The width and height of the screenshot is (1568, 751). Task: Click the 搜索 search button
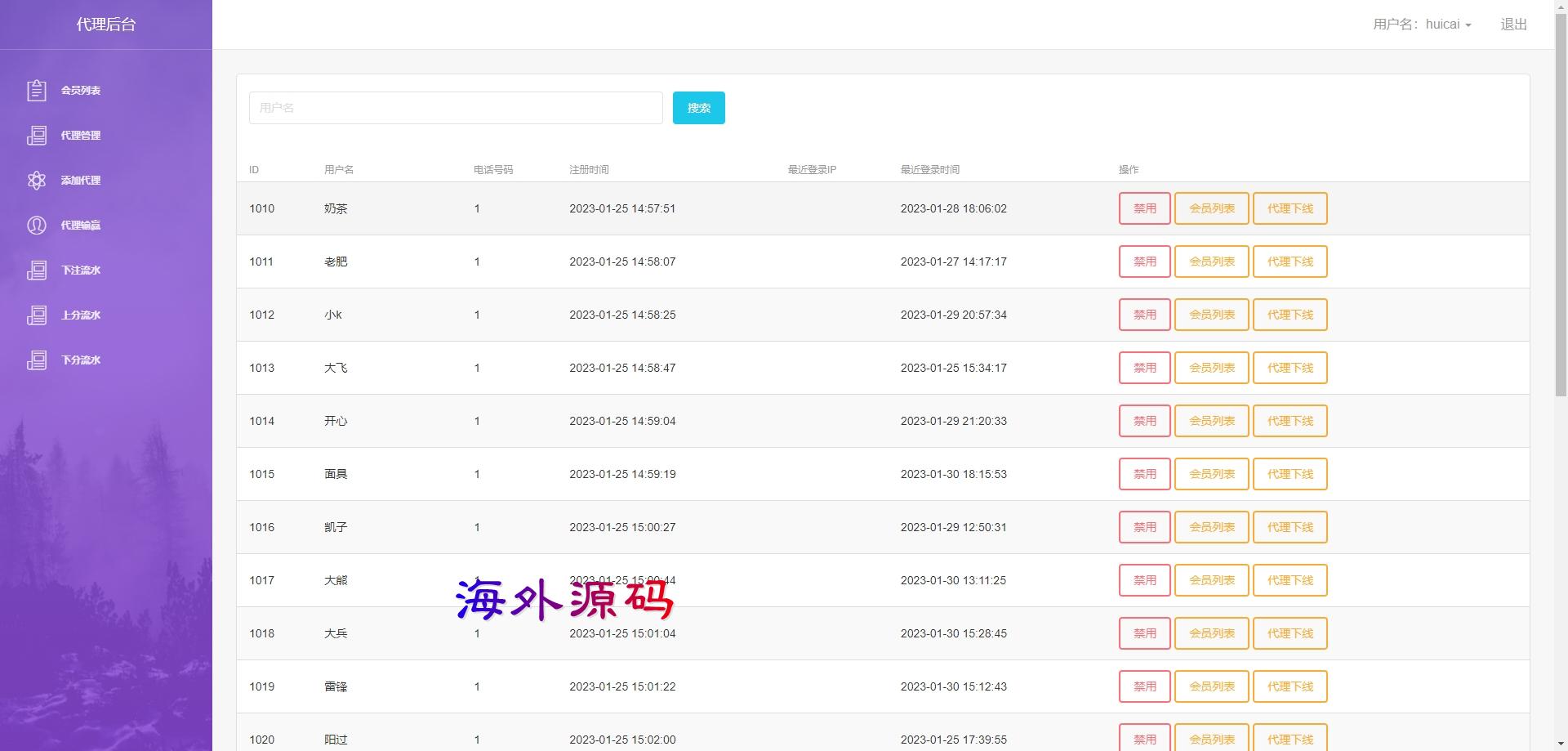point(699,108)
